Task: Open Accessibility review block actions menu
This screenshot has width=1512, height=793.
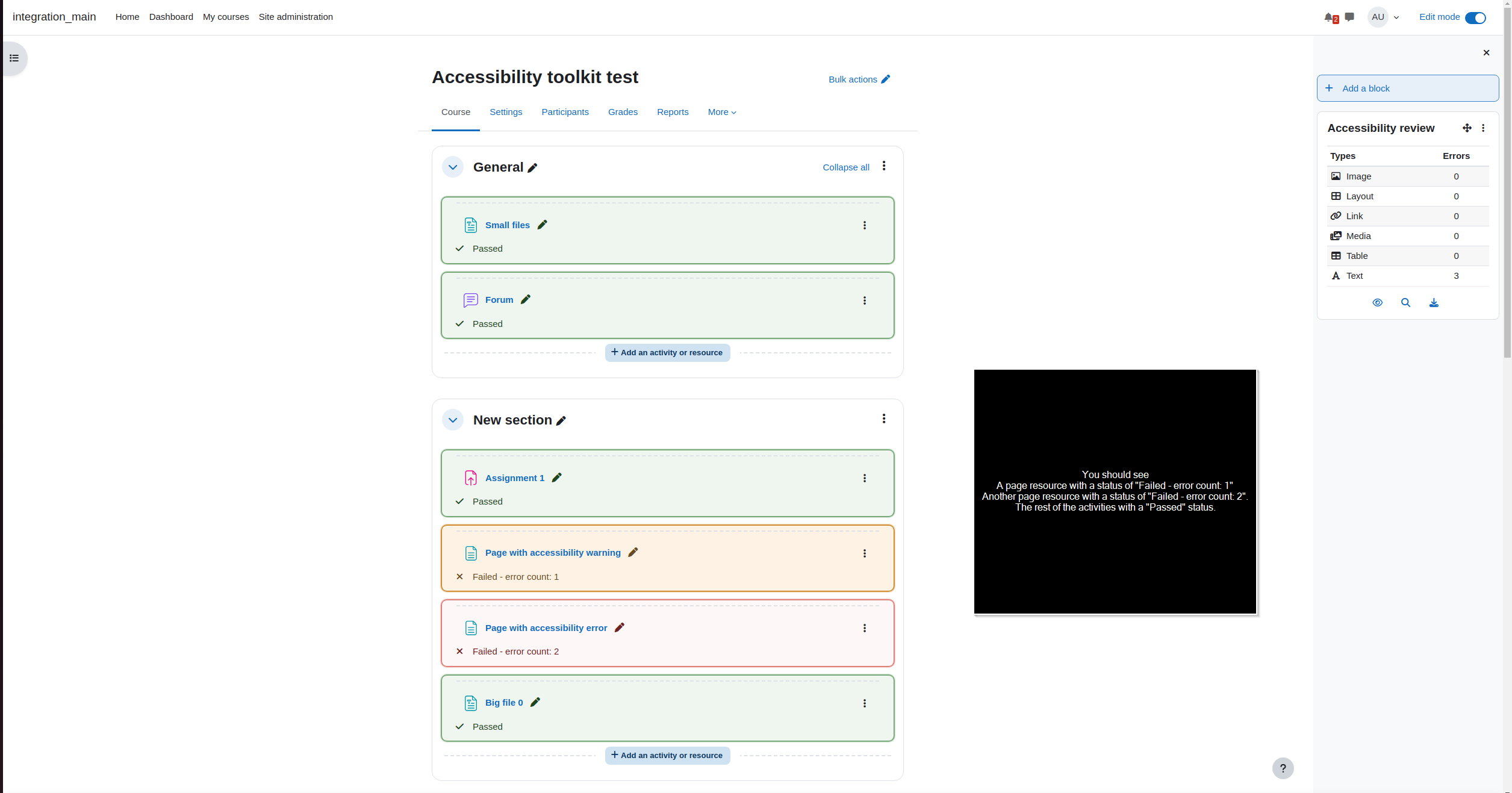Action: point(1483,128)
